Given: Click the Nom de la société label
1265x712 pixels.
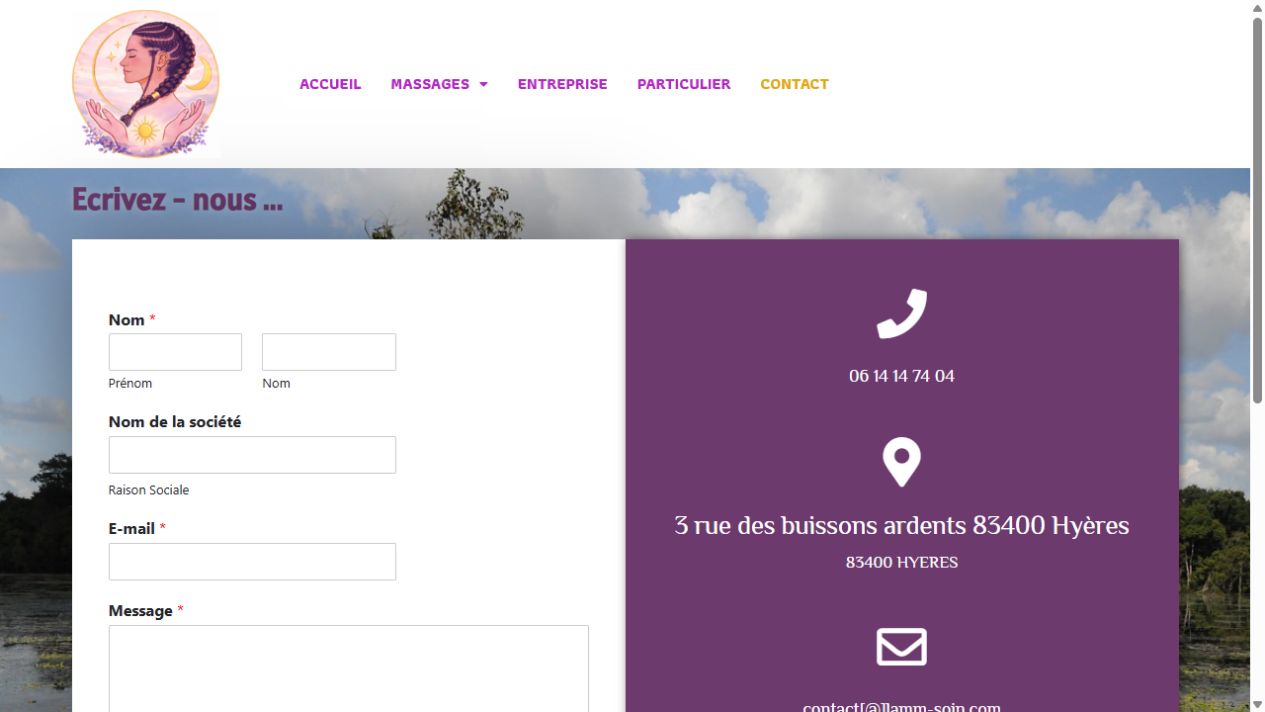Looking at the screenshot, I should coord(174,422).
